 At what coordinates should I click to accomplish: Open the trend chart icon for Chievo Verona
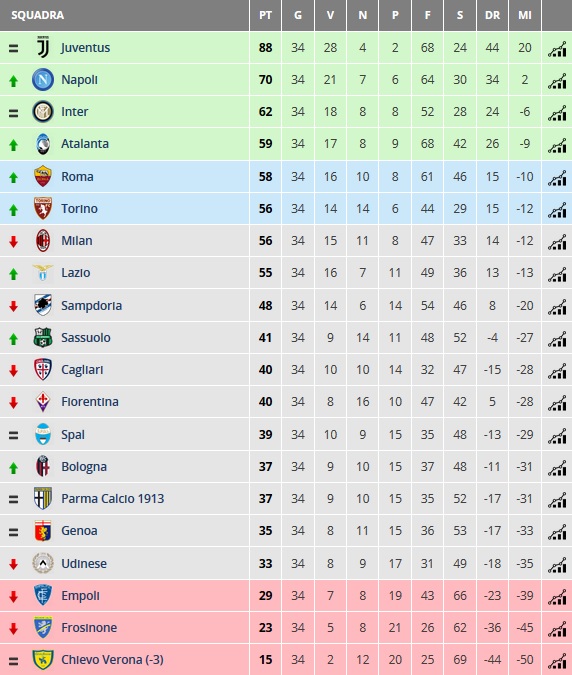click(557, 661)
